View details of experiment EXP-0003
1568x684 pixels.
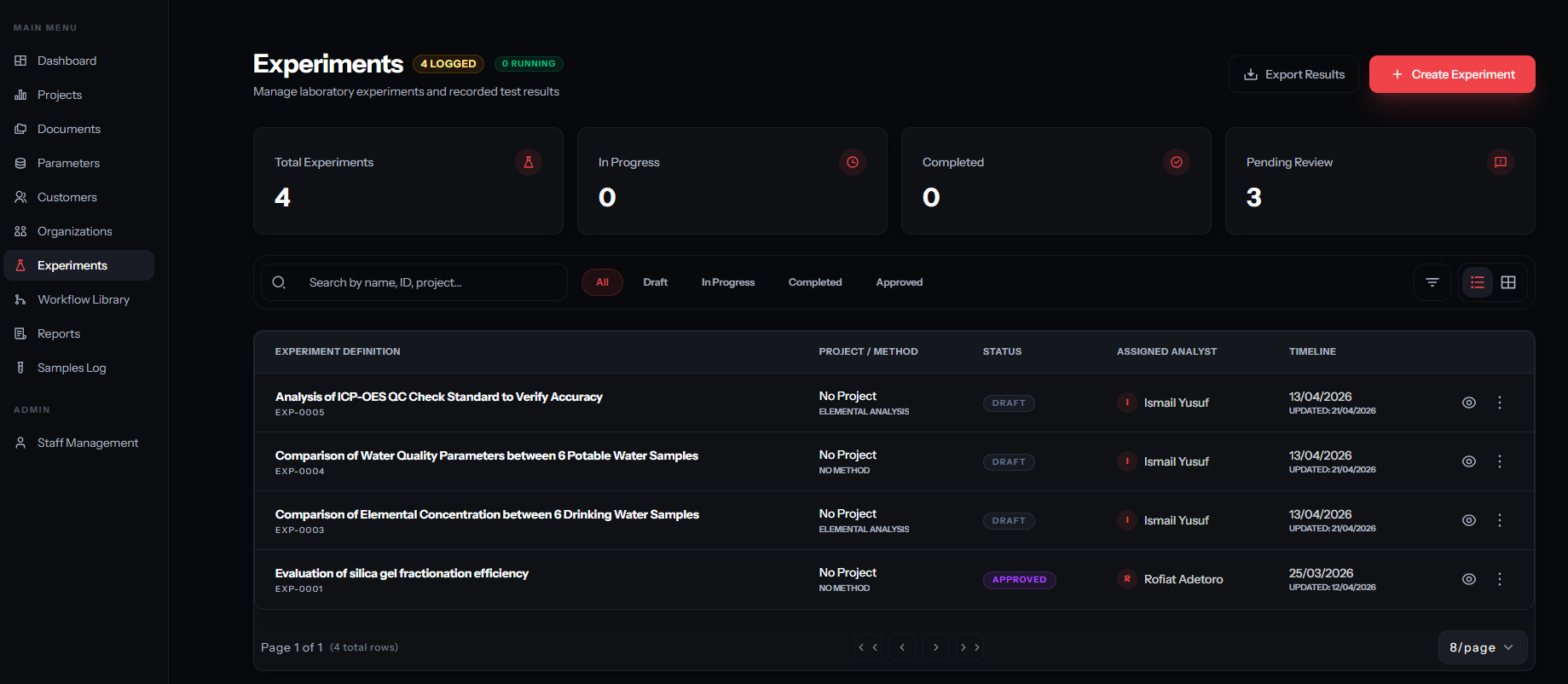click(x=1469, y=520)
